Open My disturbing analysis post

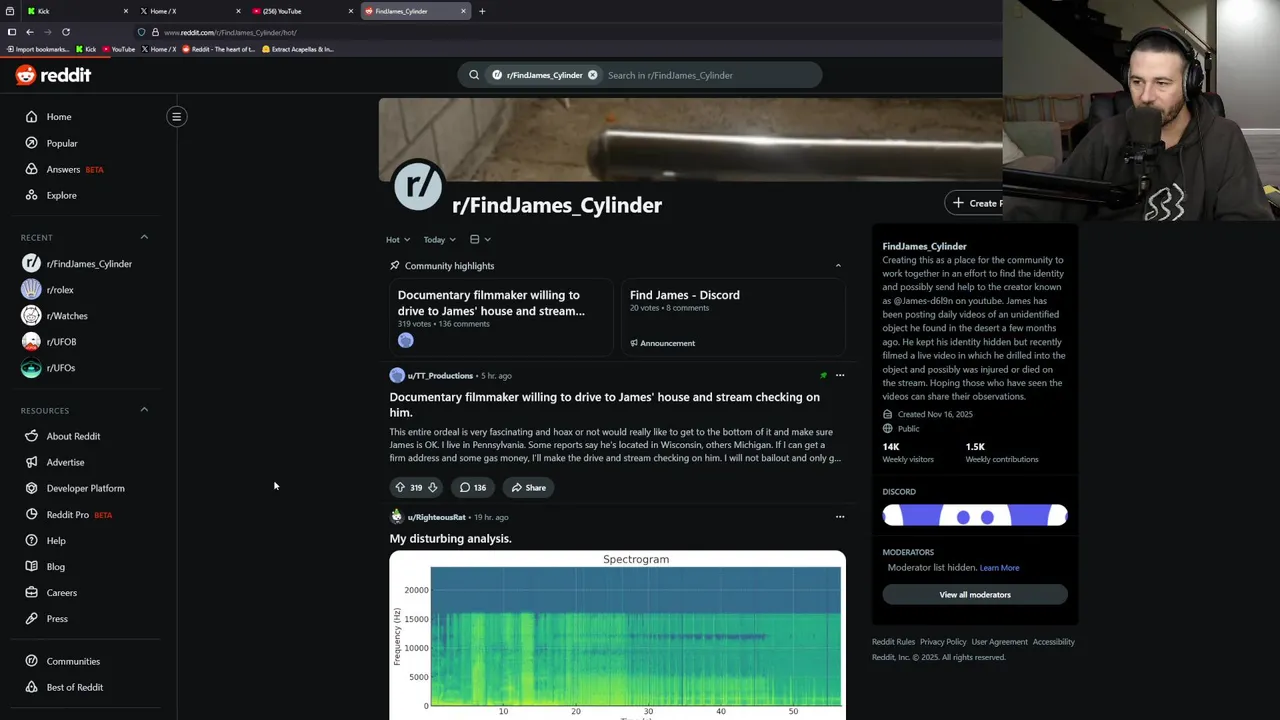tap(450, 539)
